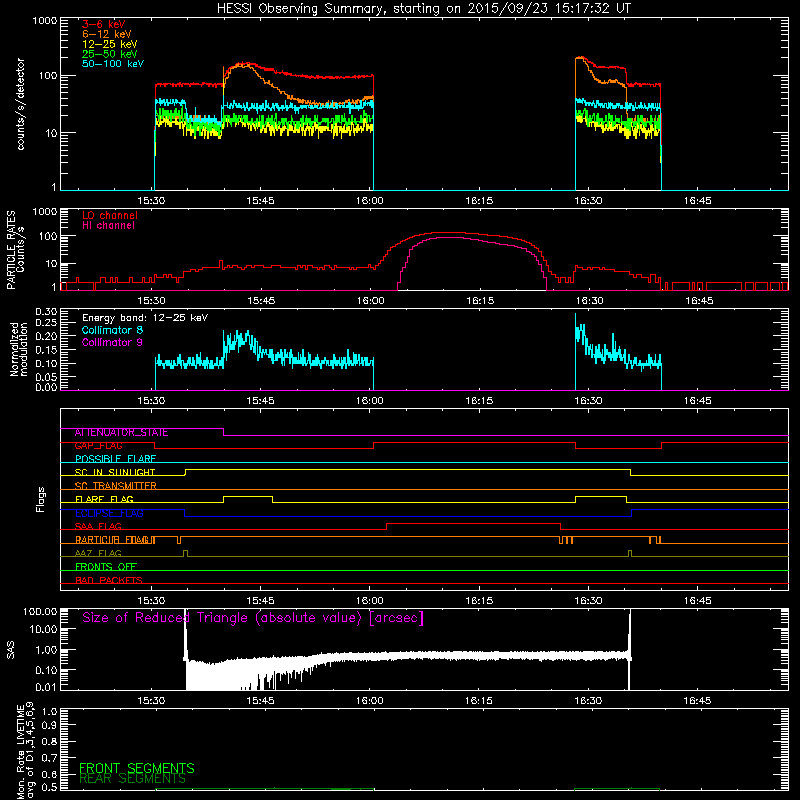The height and width of the screenshot is (800, 800).
Task: Select the "HI channel" legend label
Action: tap(108, 226)
